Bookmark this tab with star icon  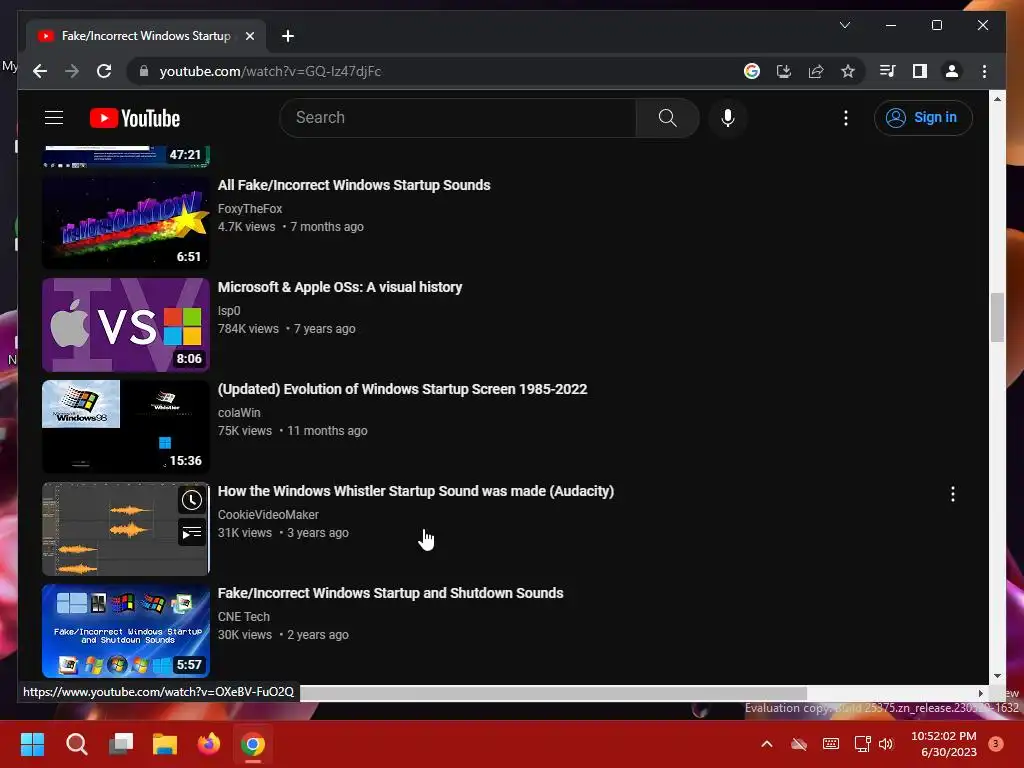[x=848, y=71]
